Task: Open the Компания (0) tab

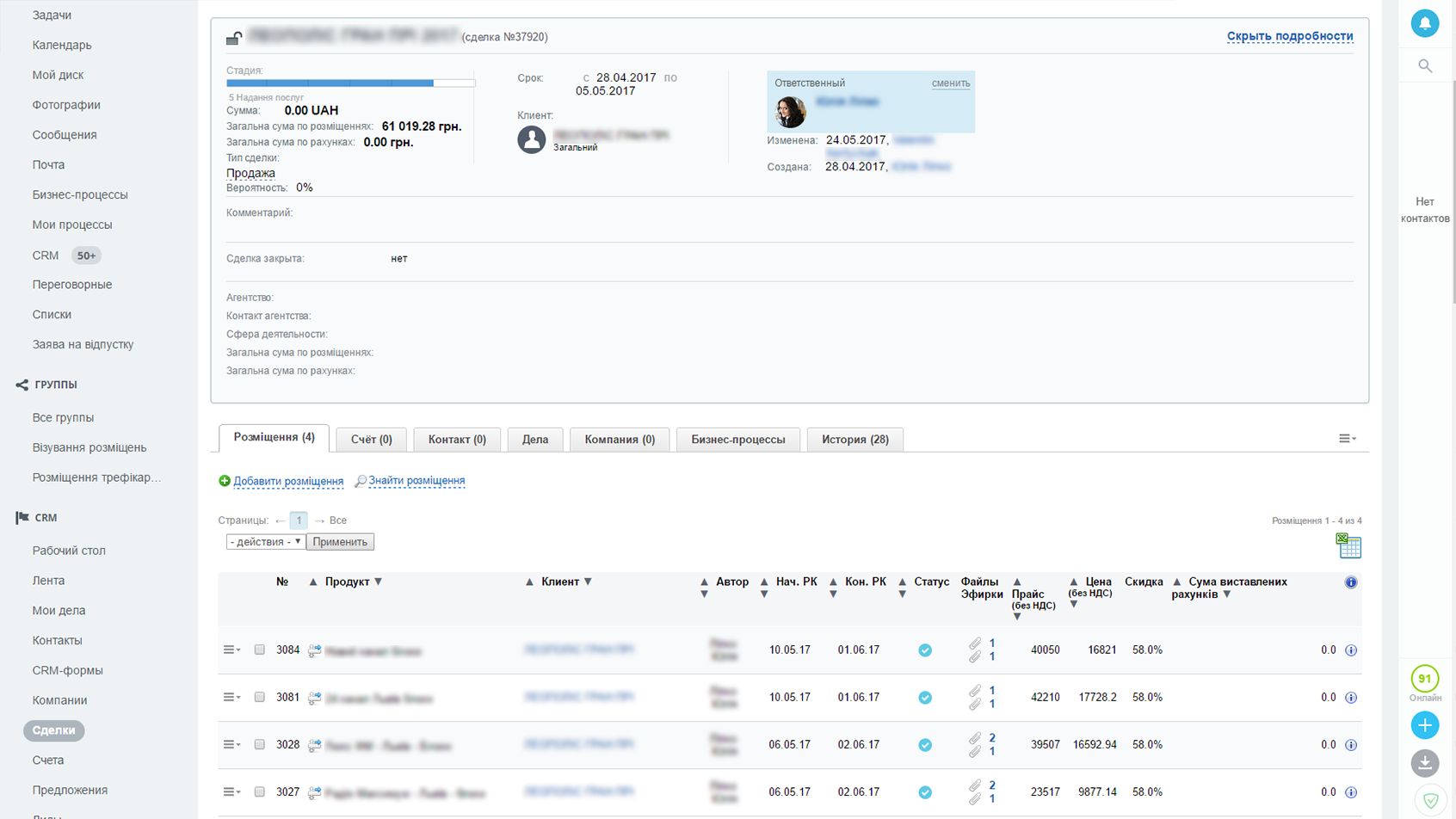Action: click(x=620, y=440)
